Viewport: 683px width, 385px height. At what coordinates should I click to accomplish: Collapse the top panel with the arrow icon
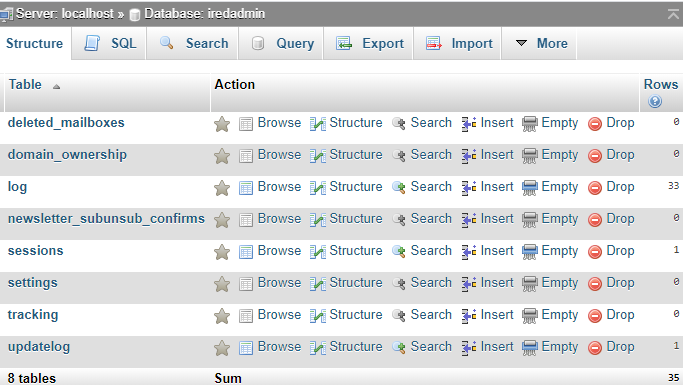click(673, 14)
